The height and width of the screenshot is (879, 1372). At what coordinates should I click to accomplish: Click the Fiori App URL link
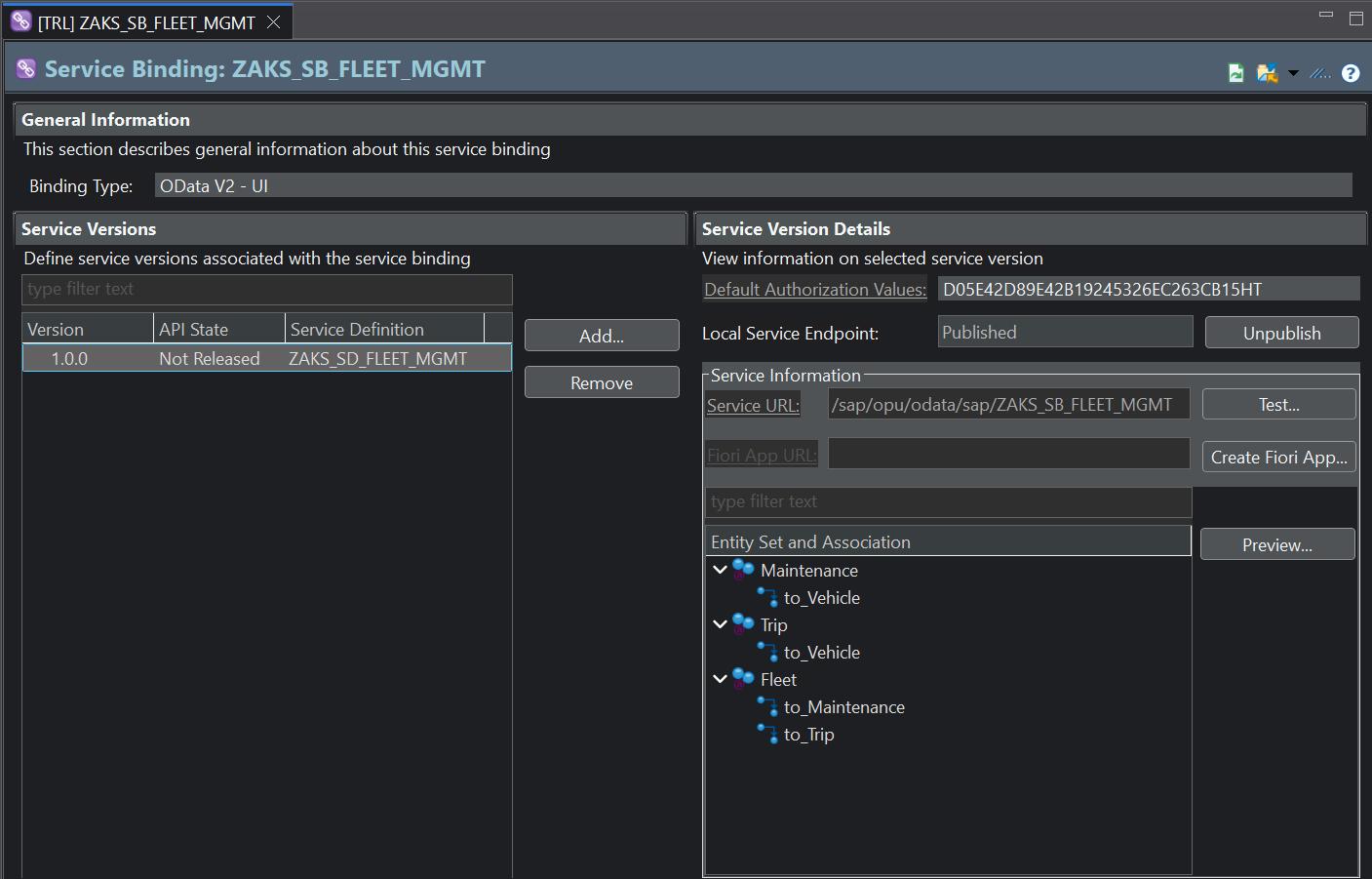pos(762,456)
